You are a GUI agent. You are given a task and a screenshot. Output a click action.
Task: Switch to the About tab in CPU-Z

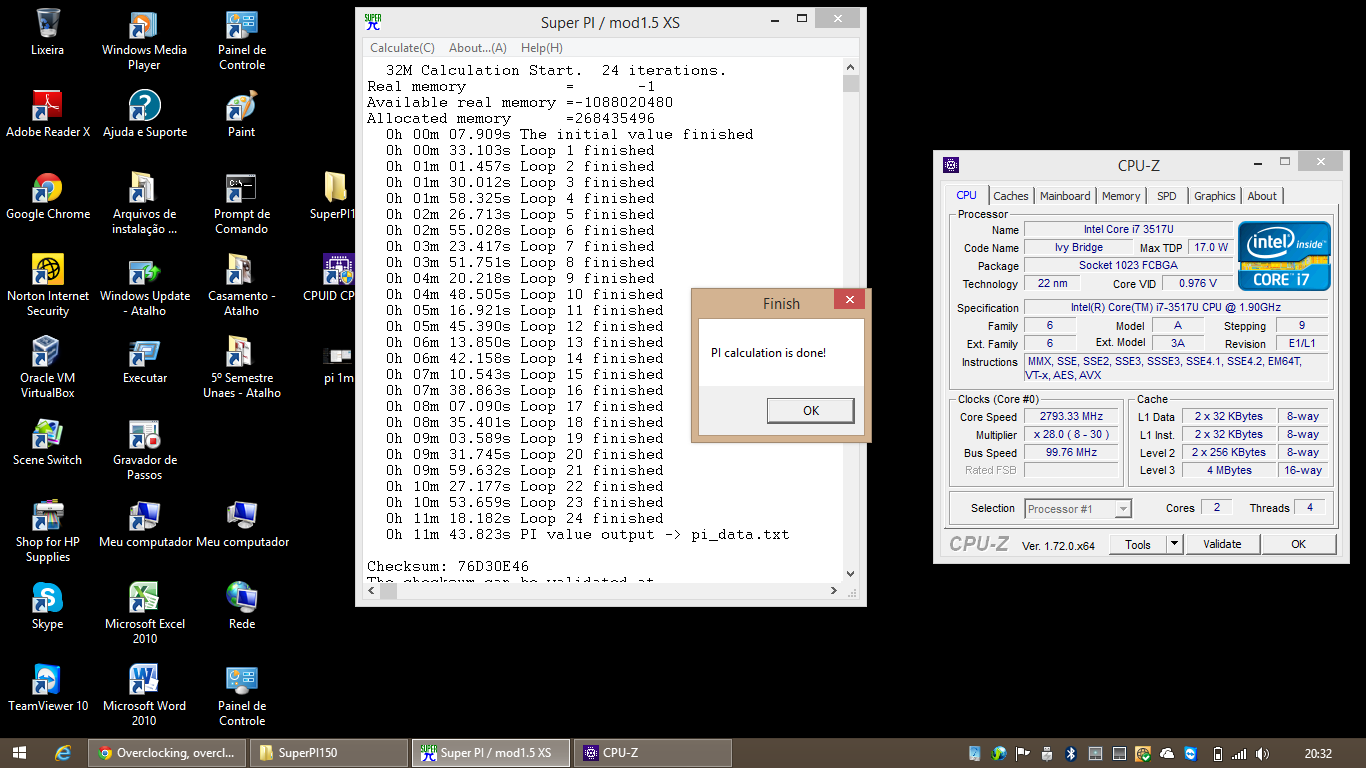tap(1262, 196)
